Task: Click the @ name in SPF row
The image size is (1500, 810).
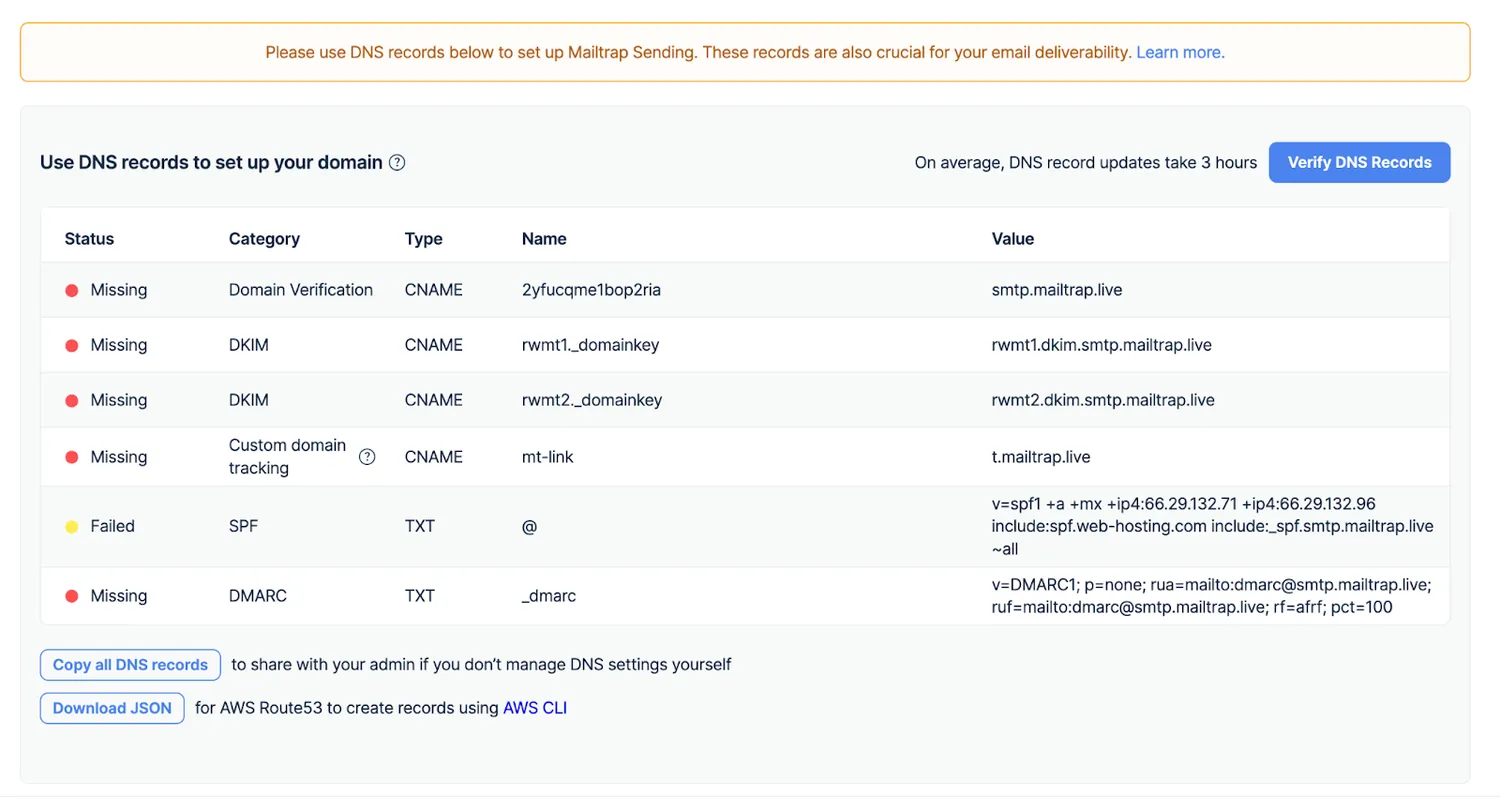Action: coord(530,526)
